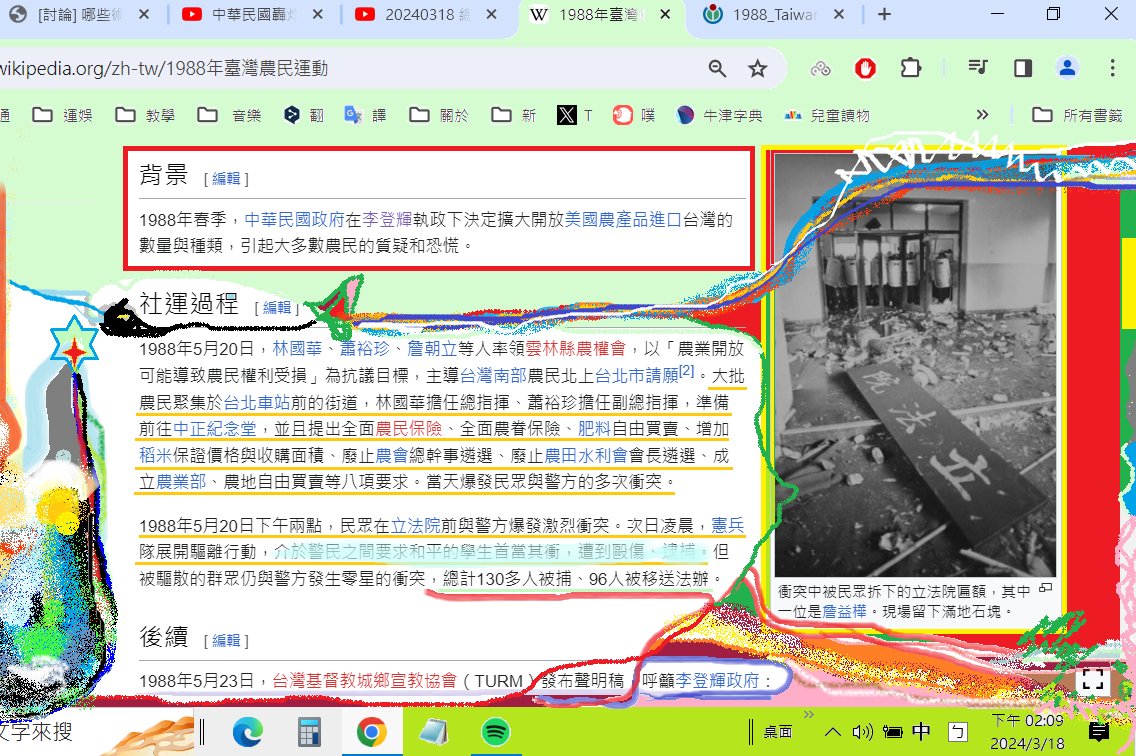This screenshot has height=756, width=1136.
Task: Click the taskbar clock showing 下午 02:09
Action: coord(1027,732)
